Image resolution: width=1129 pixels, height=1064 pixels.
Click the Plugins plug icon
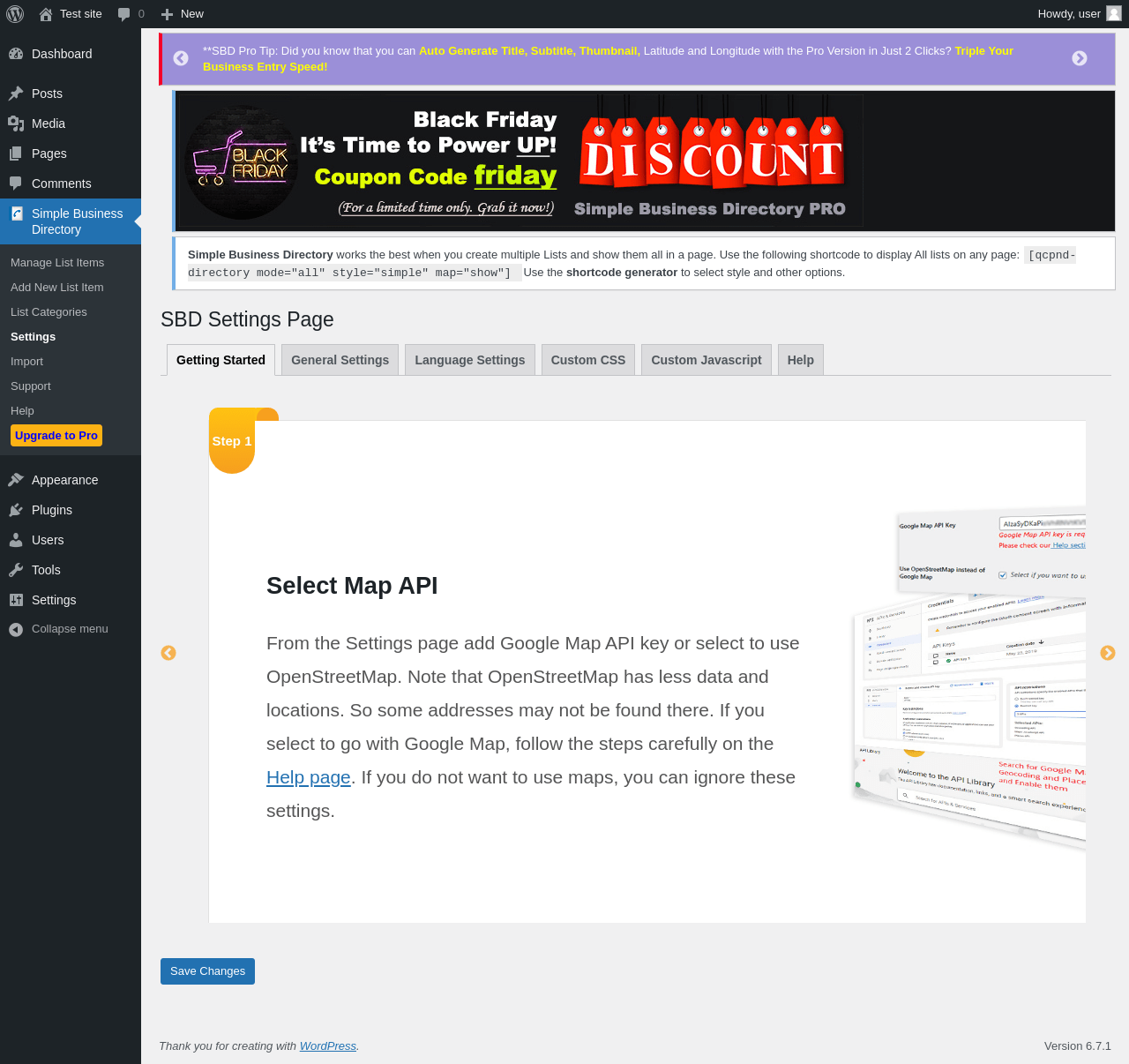coord(16,510)
